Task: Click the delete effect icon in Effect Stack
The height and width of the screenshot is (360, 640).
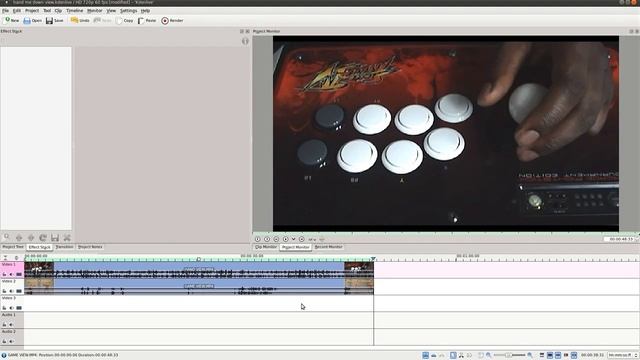Action: 67,238
